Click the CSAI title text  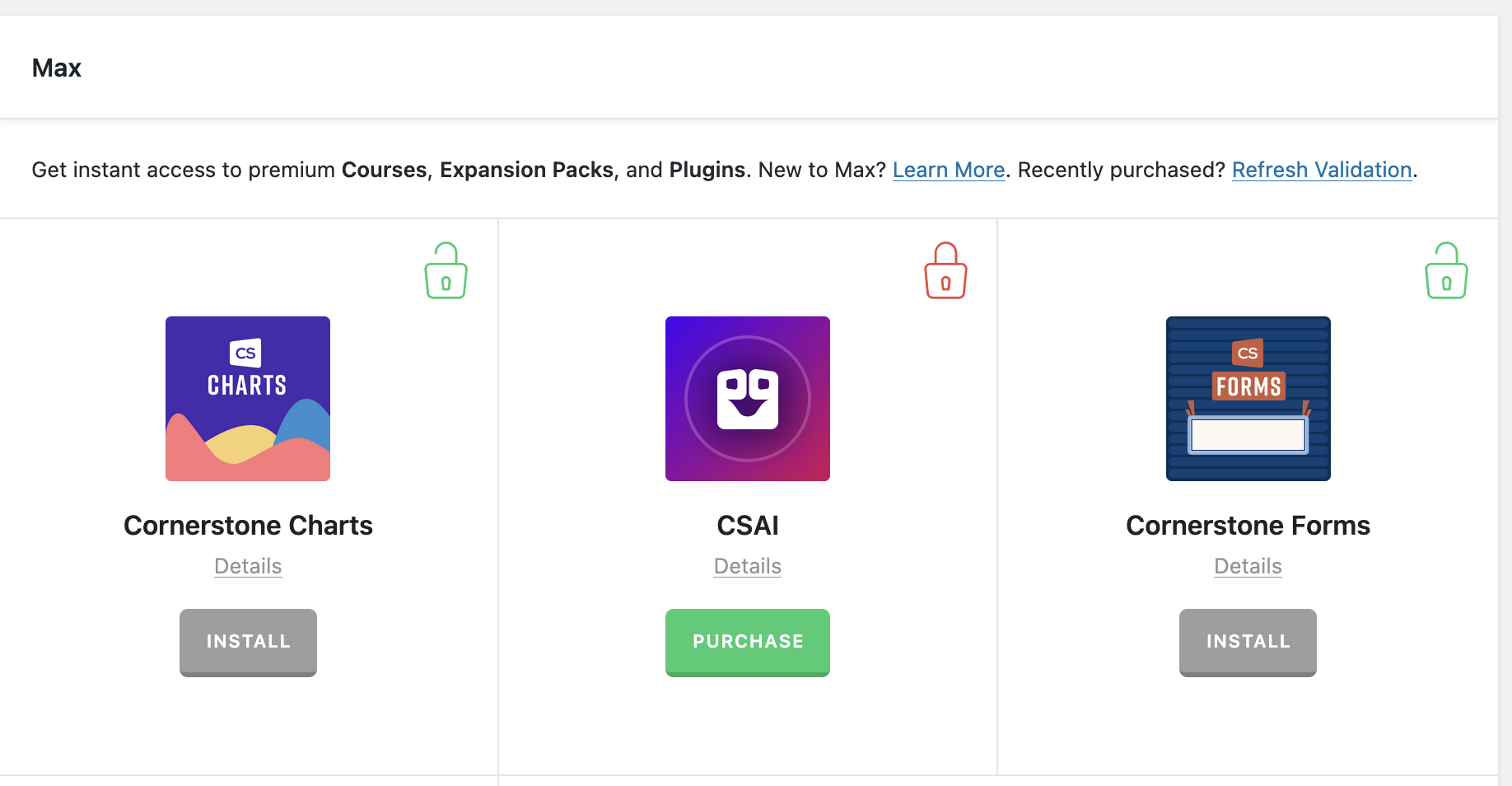(x=748, y=526)
